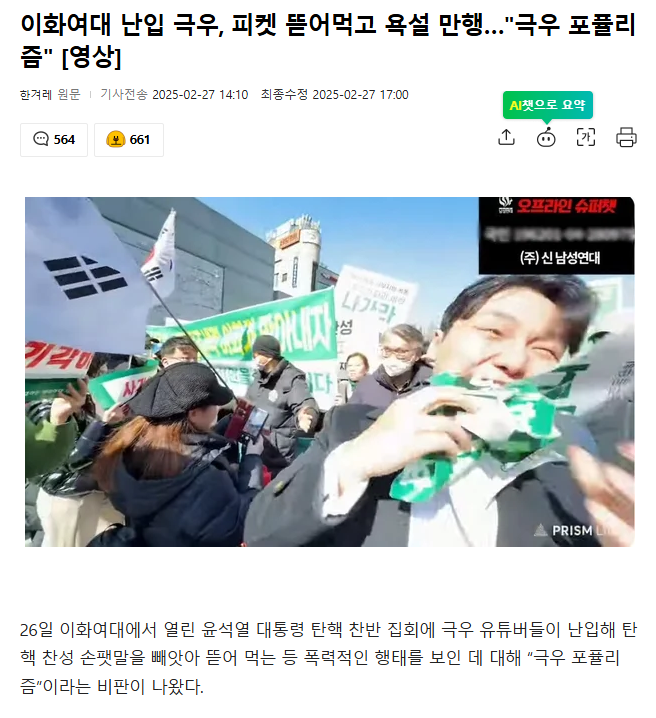The height and width of the screenshot is (718, 656).
Task: Click the speech bubble comment icon
Action: 41,139
